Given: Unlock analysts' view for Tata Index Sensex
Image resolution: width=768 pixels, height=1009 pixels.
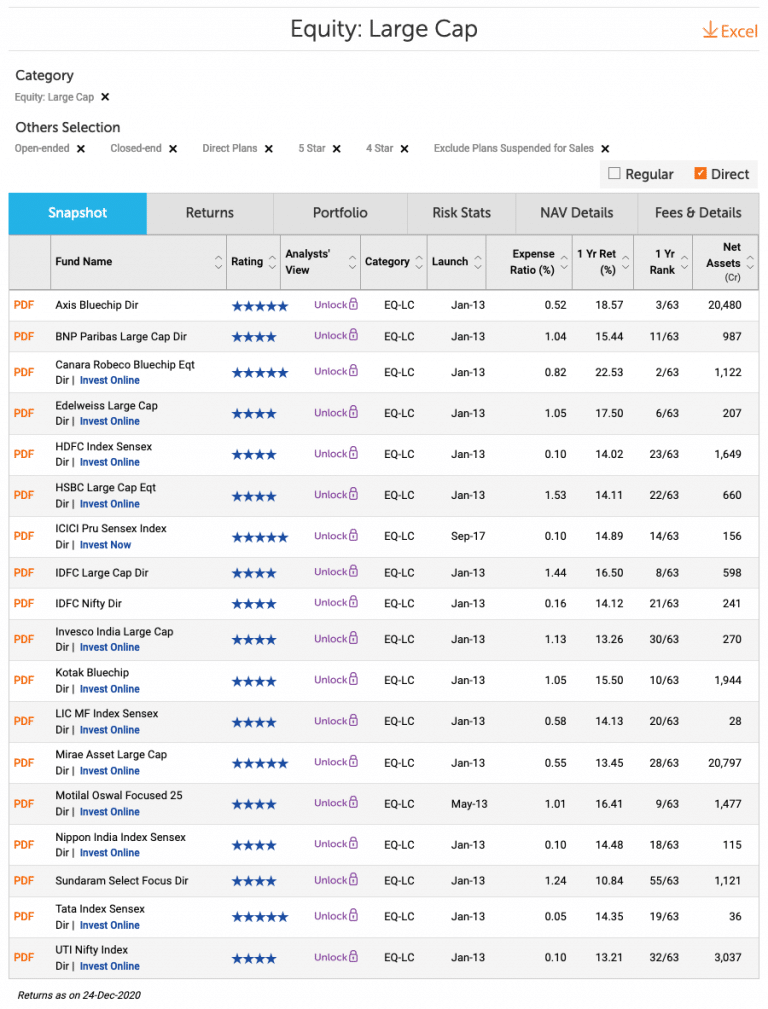Looking at the screenshot, I should point(336,916).
